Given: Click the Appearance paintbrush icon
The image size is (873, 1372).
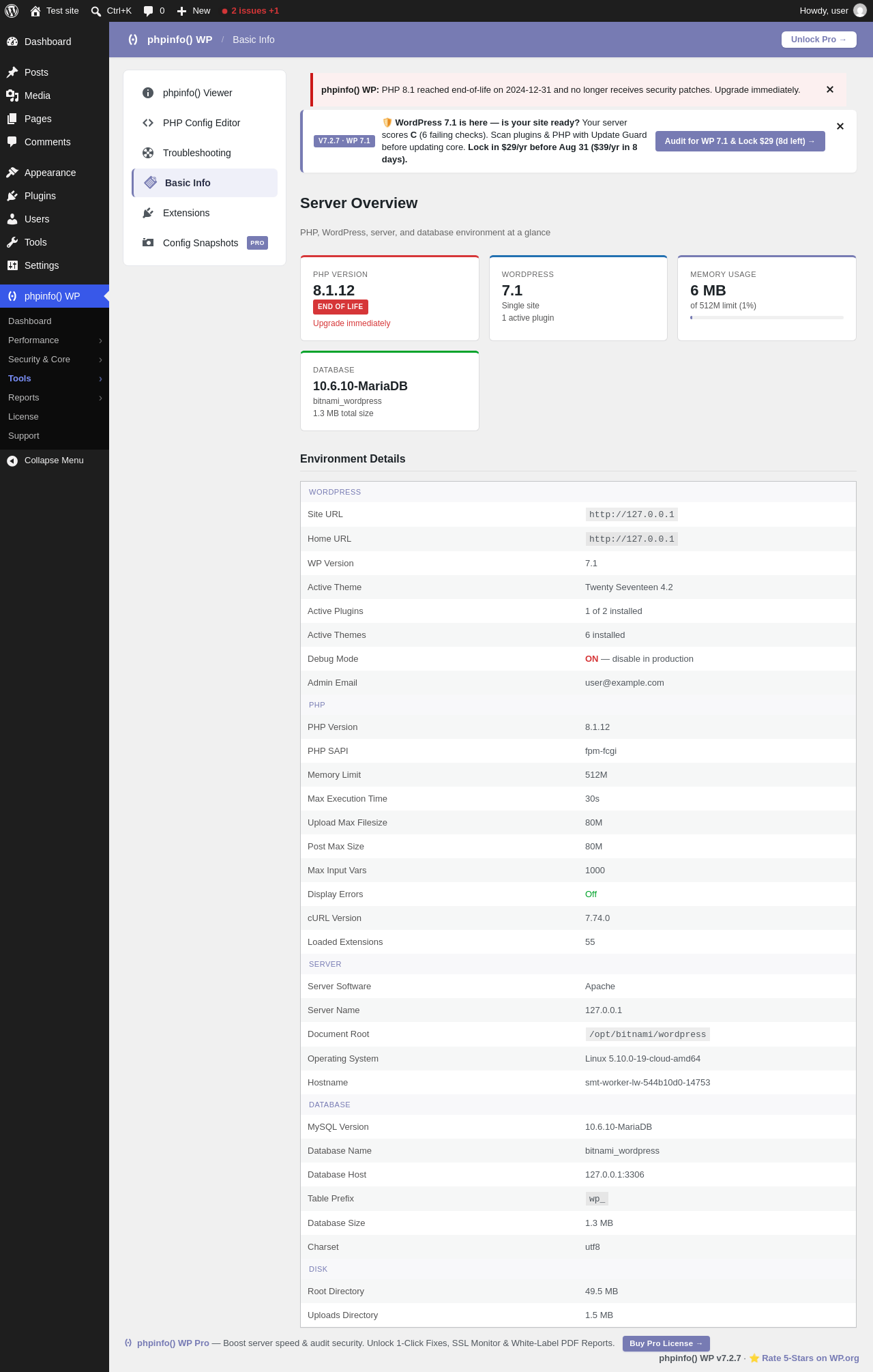Looking at the screenshot, I should [x=12, y=173].
